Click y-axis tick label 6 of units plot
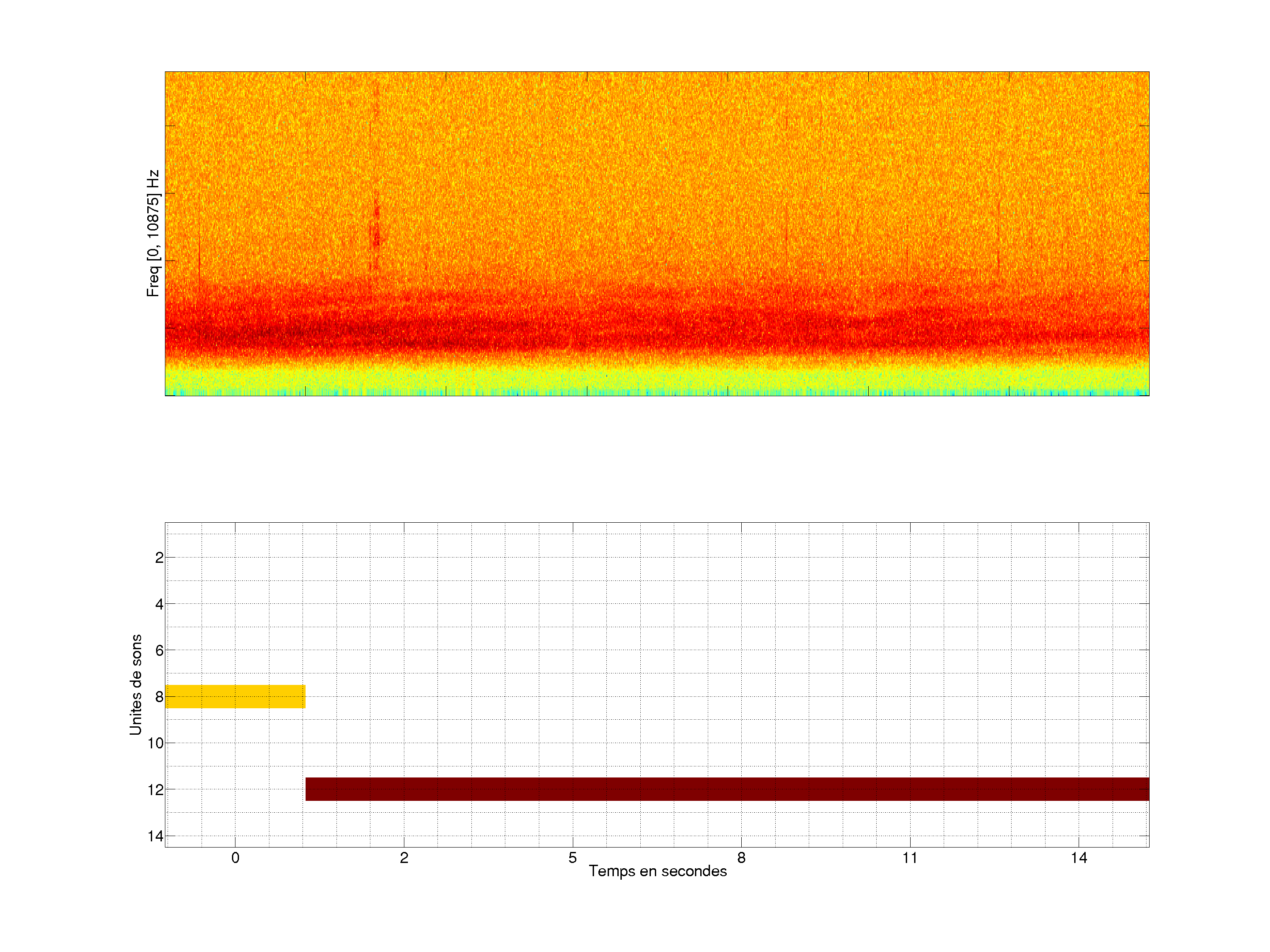 click(x=159, y=651)
